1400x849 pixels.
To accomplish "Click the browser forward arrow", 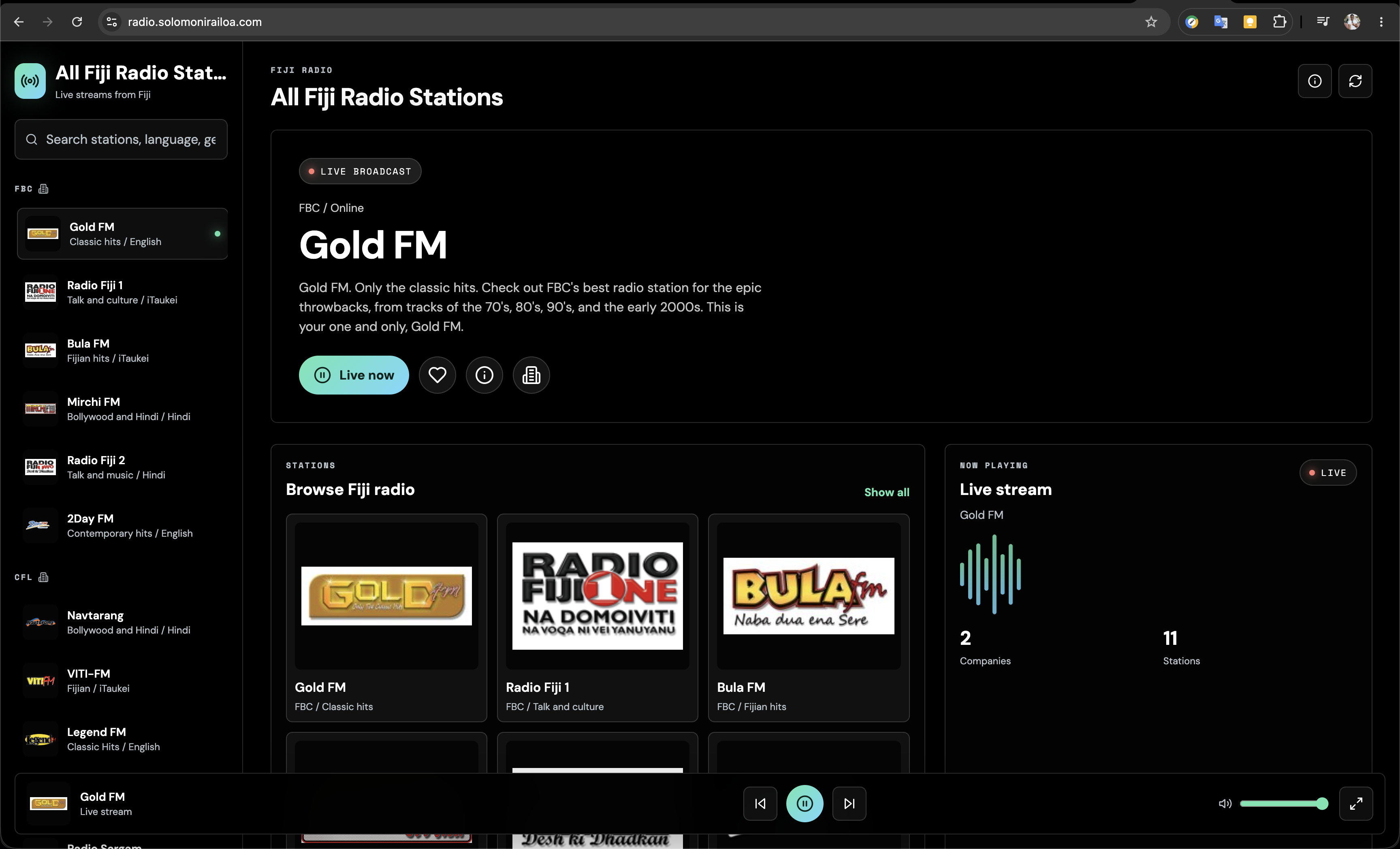I will click(48, 21).
